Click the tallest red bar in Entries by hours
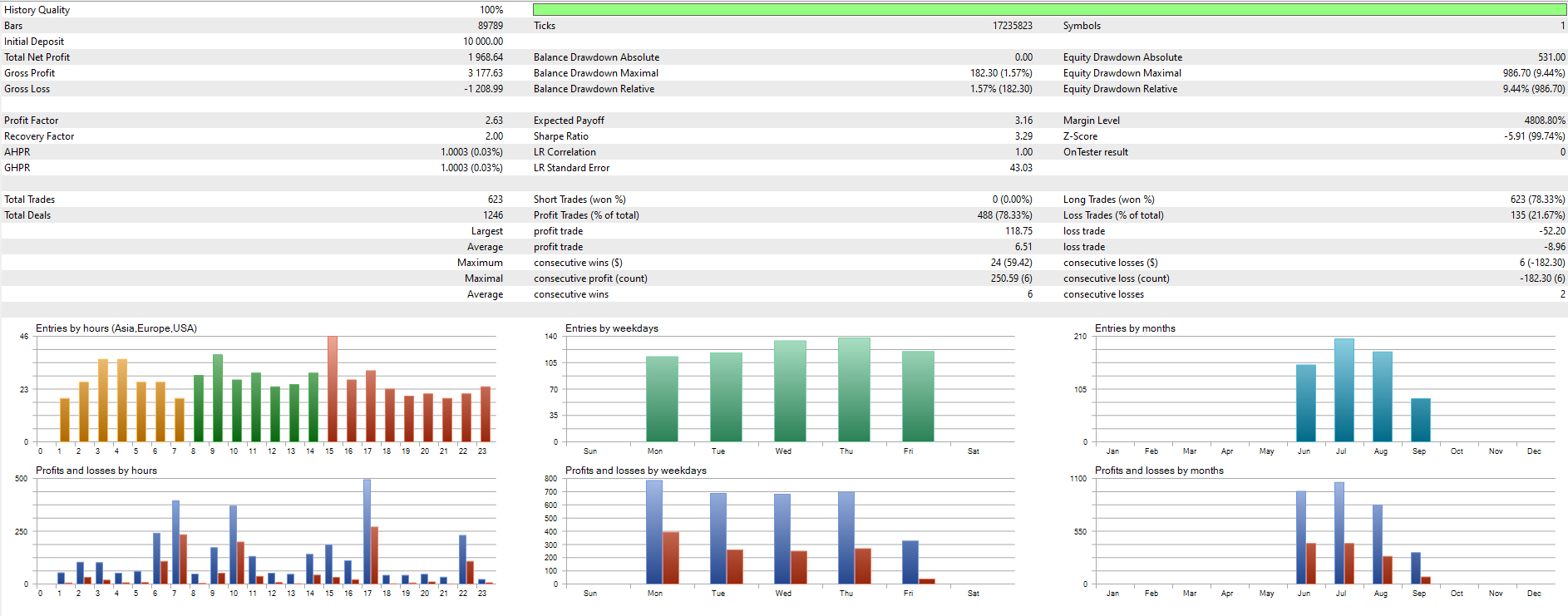 (332, 389)
